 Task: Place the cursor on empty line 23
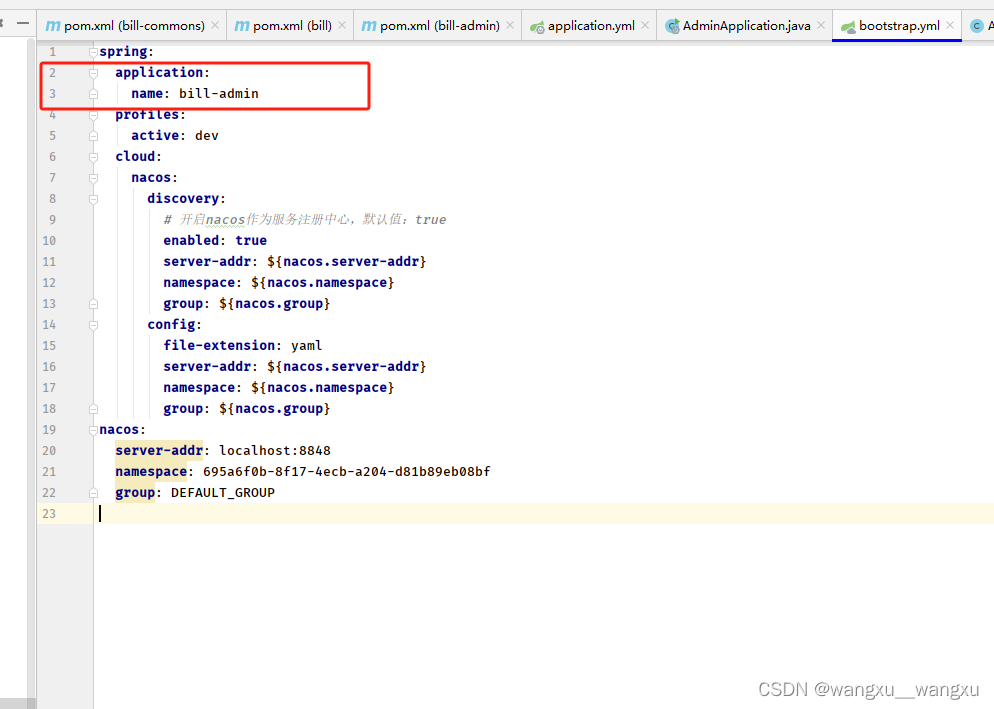pyautogui.click(x=545, y=514)
